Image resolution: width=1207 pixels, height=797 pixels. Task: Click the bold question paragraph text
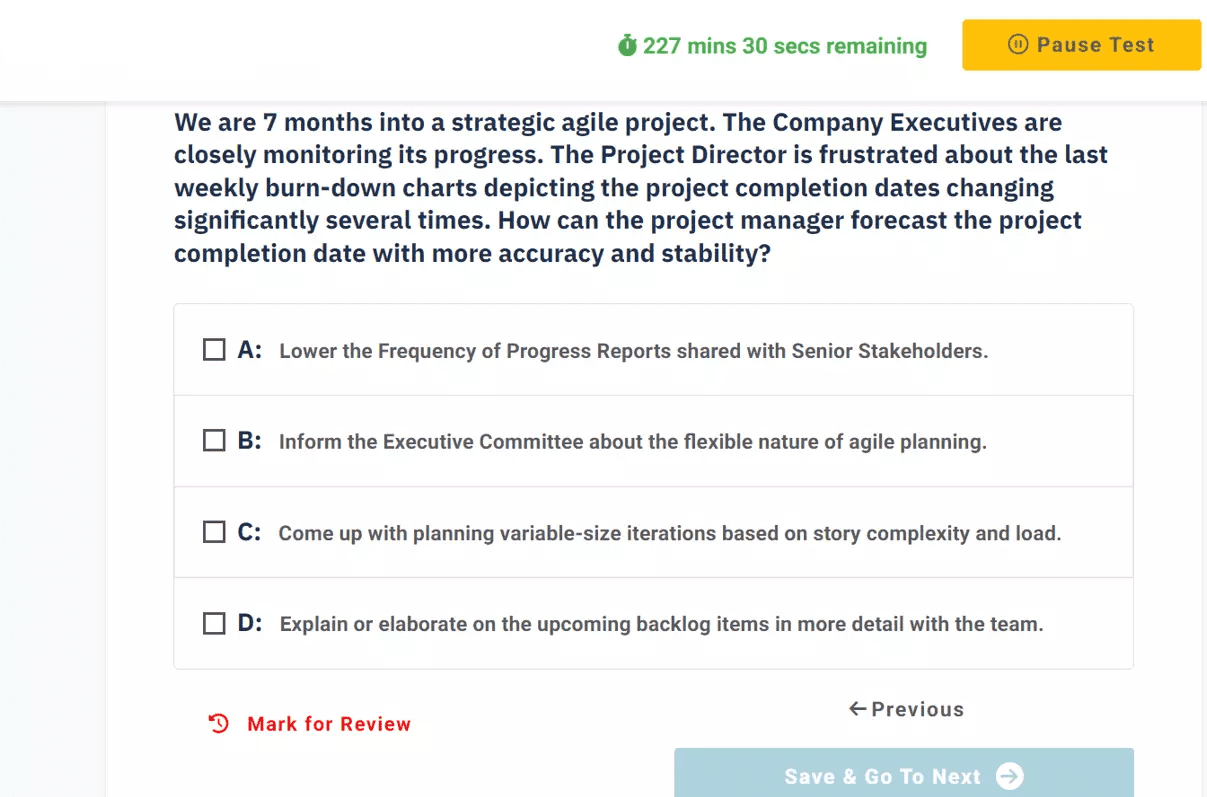point(640,188)
